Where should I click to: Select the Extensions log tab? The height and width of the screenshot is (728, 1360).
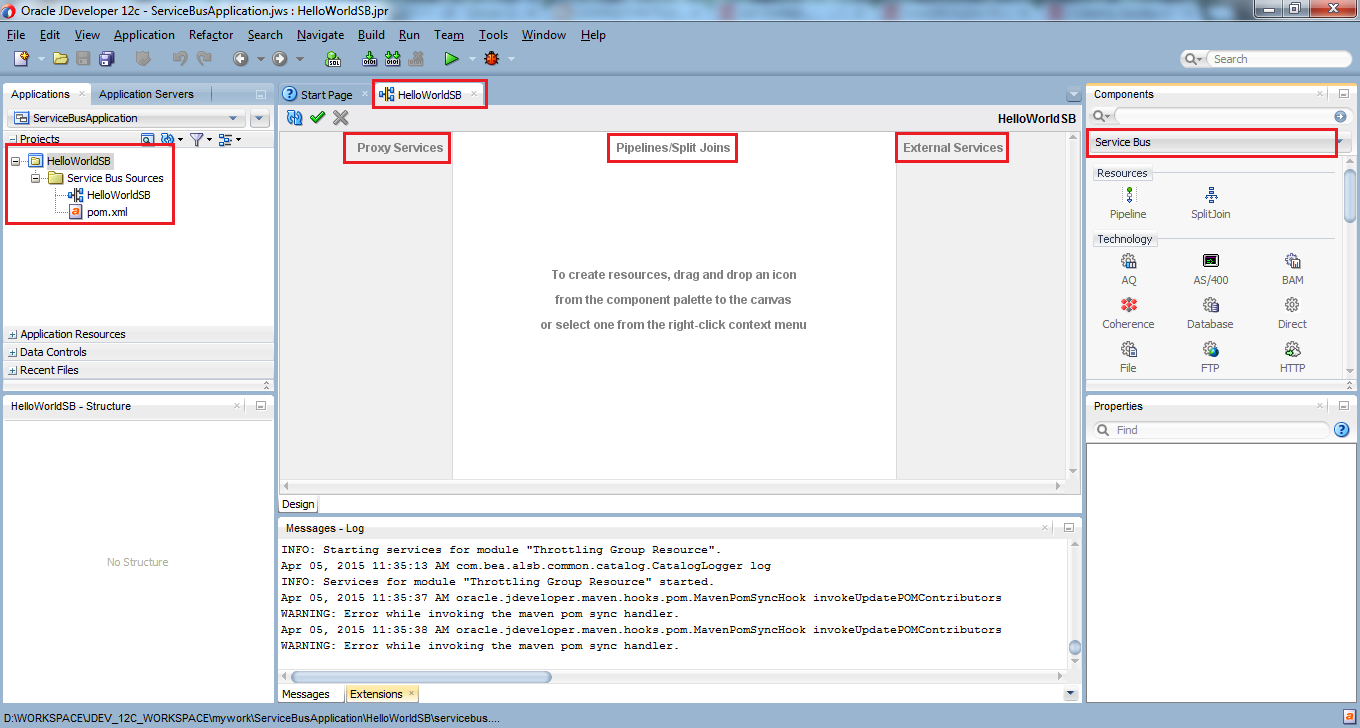click(x=382, y=694)
